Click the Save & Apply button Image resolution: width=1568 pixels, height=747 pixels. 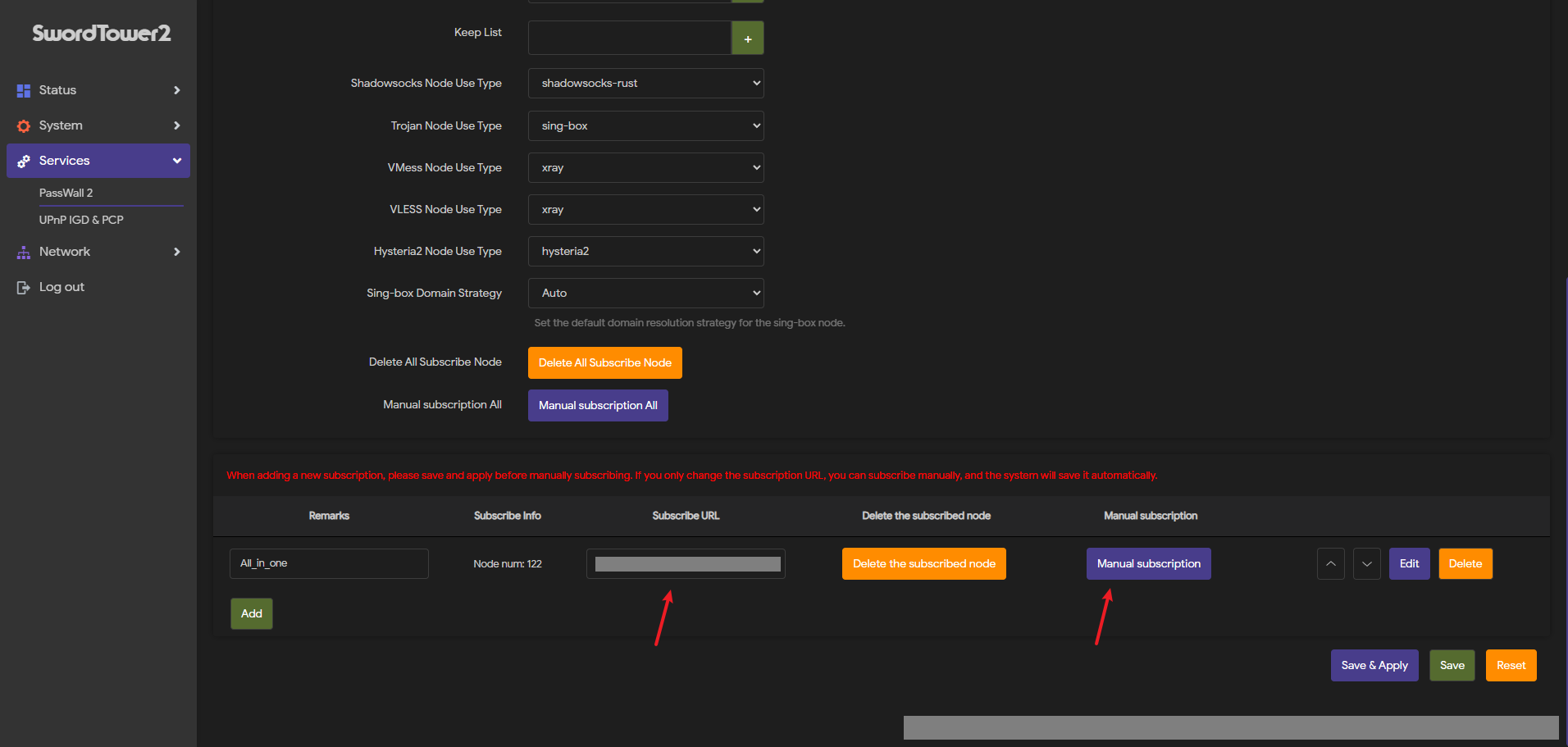1374,666
